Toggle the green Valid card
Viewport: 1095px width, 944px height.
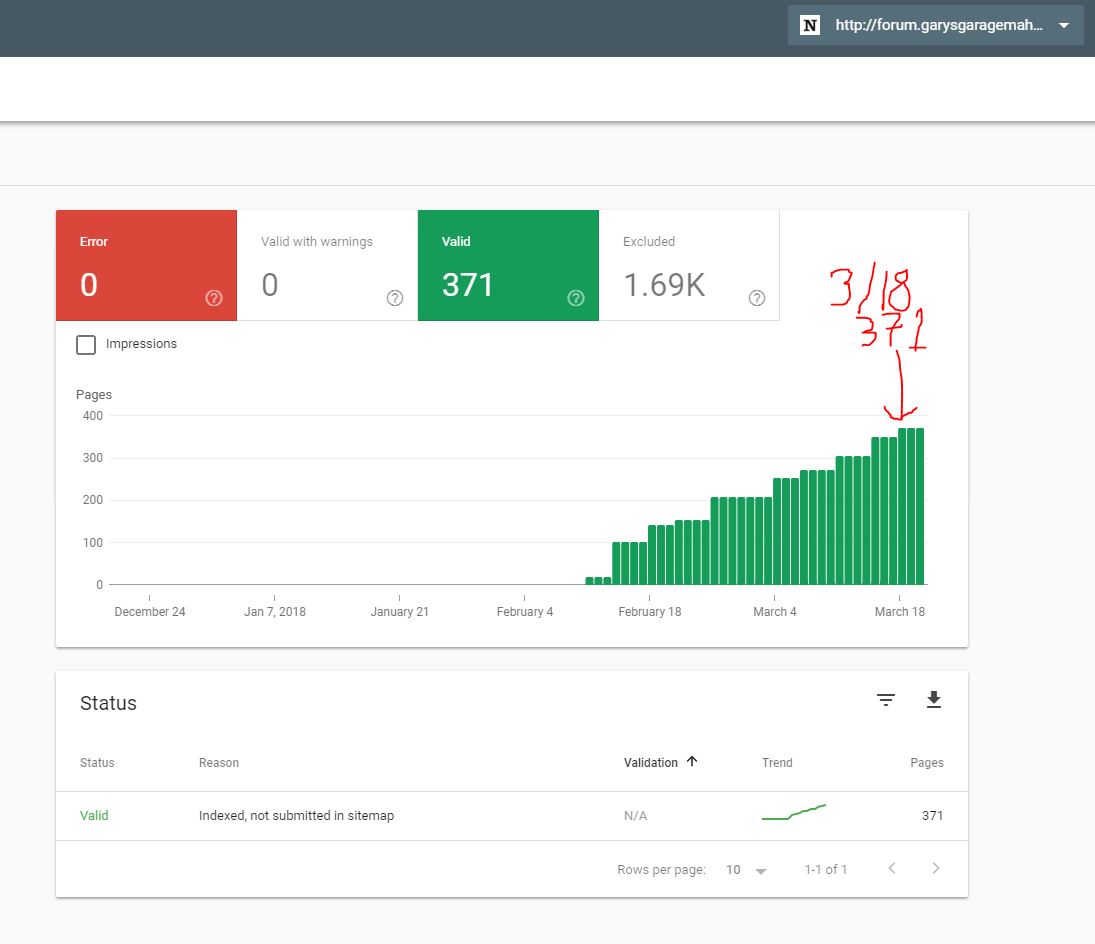[x=508, y=266]
